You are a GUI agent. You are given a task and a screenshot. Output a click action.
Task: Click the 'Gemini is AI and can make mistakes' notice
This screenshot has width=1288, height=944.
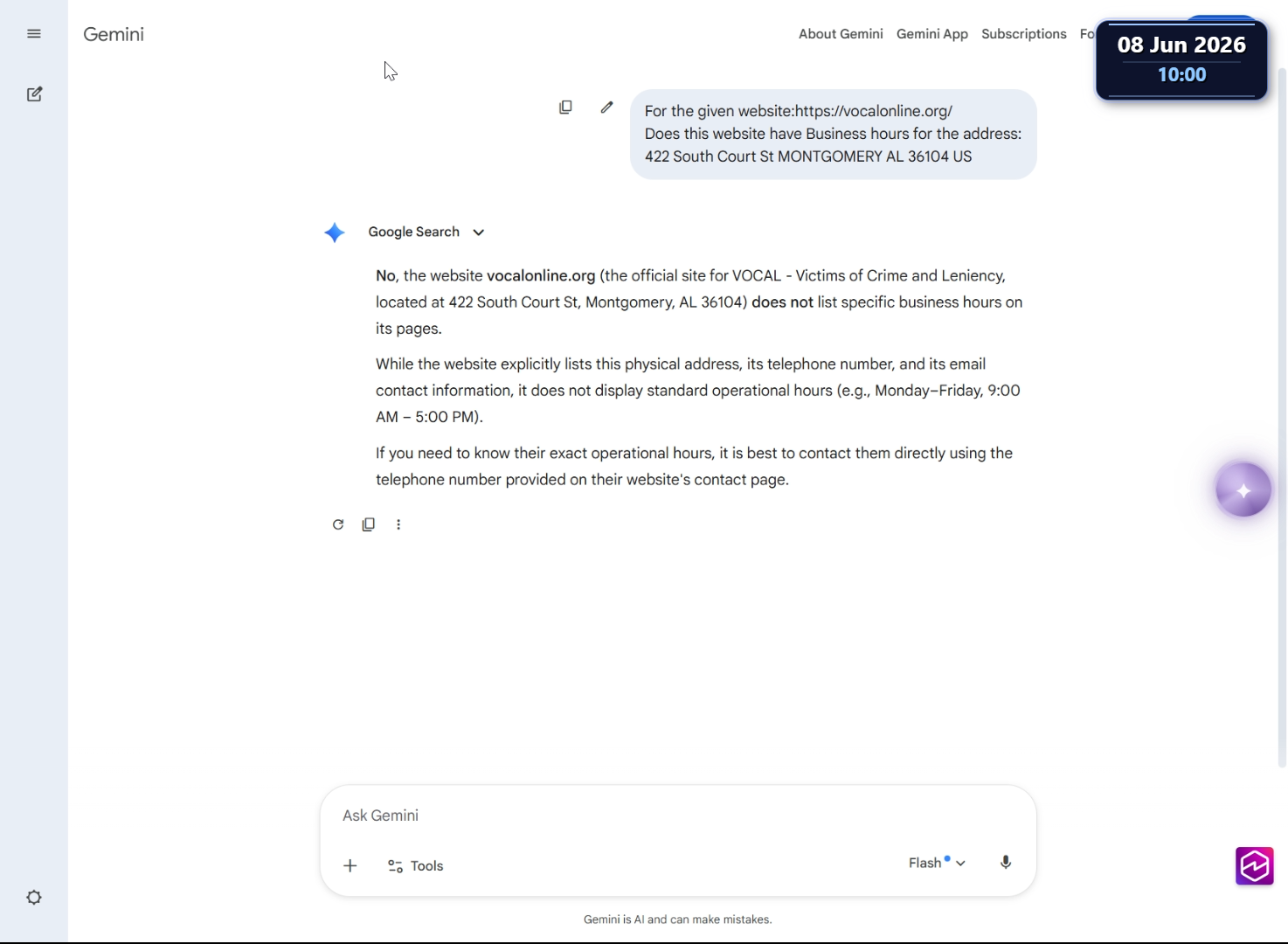pos(678,920)
